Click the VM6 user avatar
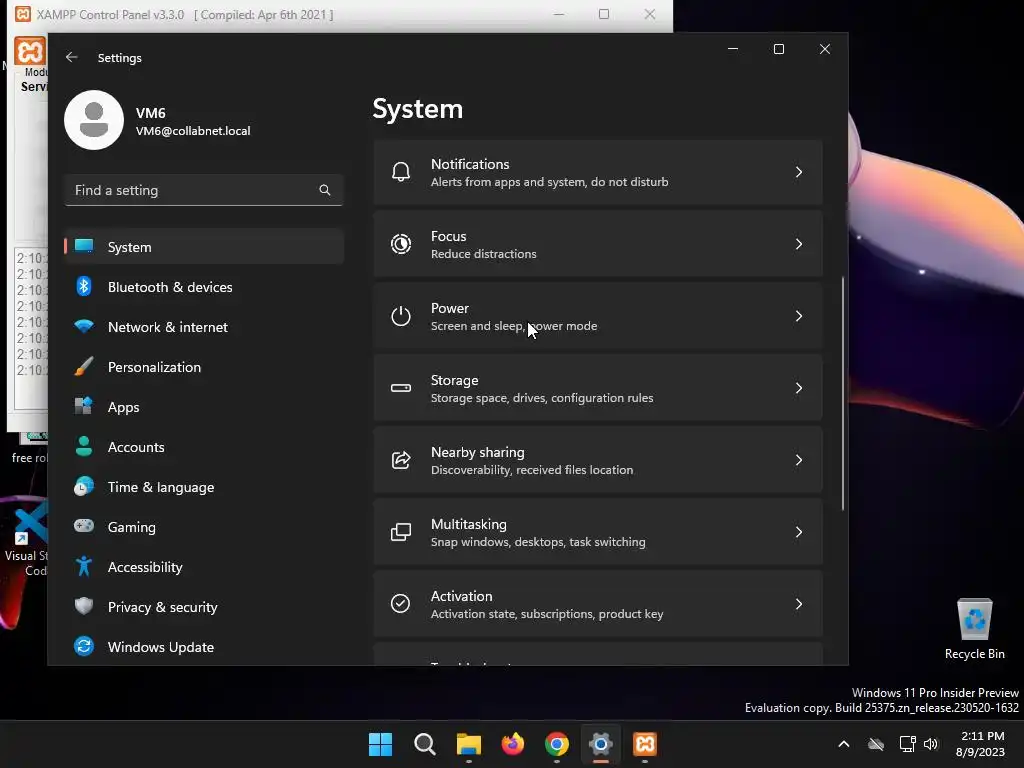The width and height of the screenshot is (1024, 768). tap(94, 120)
